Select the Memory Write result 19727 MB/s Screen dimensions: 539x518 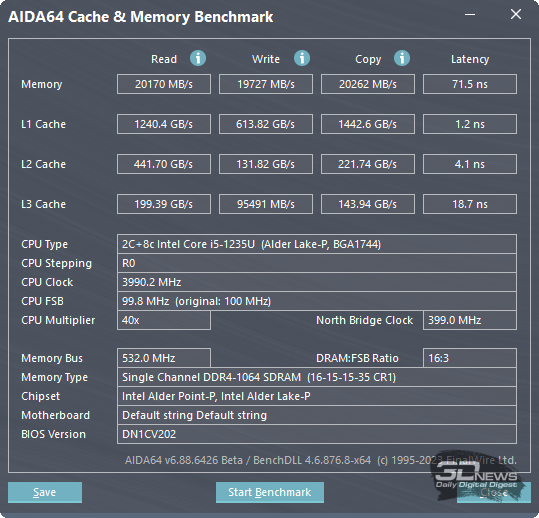266,84
